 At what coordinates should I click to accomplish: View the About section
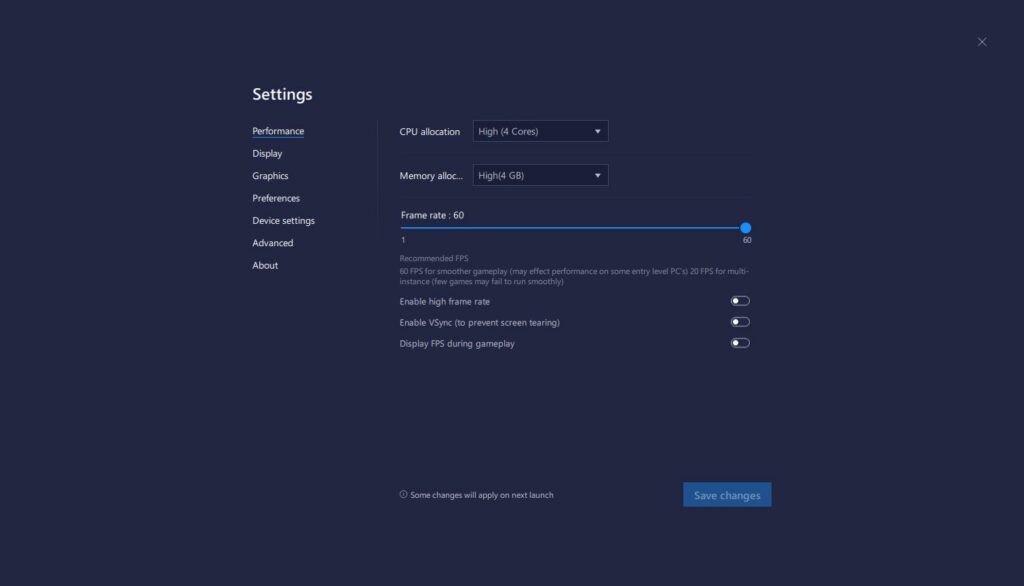(264, 265)
